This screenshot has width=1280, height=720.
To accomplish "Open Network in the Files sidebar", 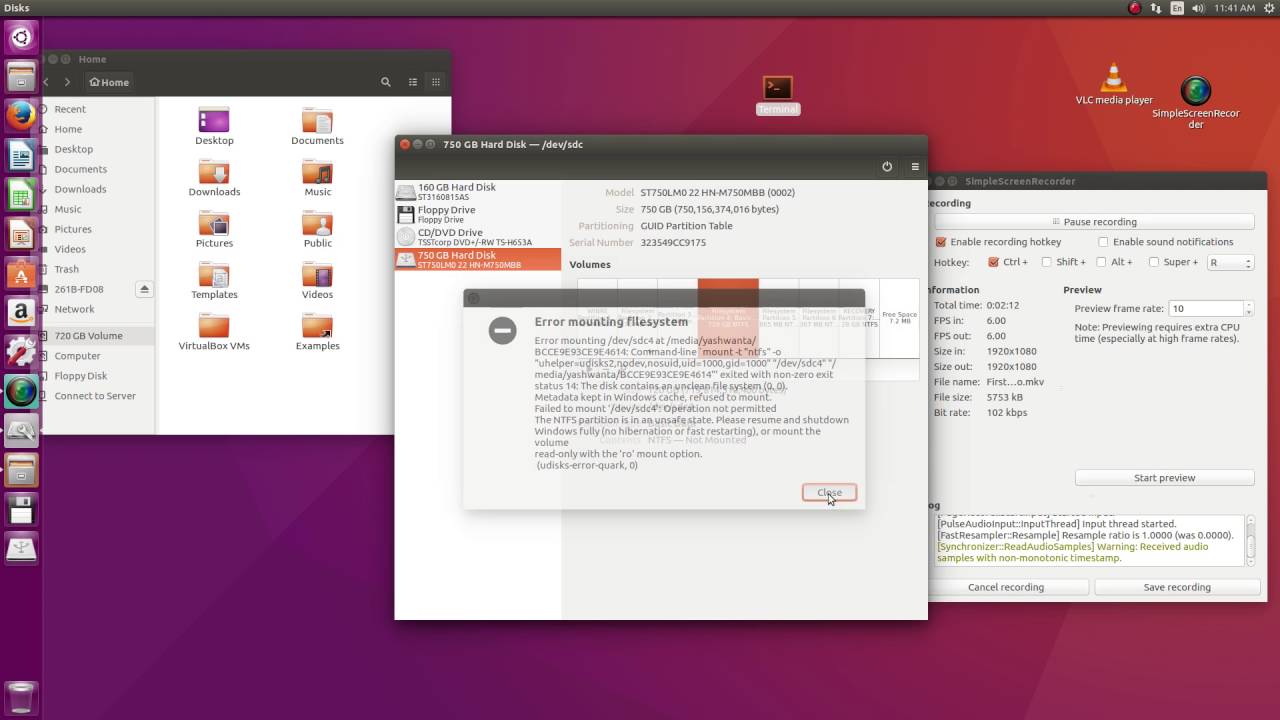I will [74, 309].
